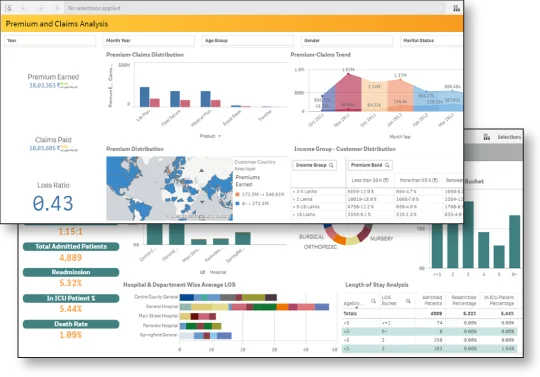The image size is (540, 377).
Task: Click Death Rate KPI label
Action: pyautogui.click(x=71, y=324)
